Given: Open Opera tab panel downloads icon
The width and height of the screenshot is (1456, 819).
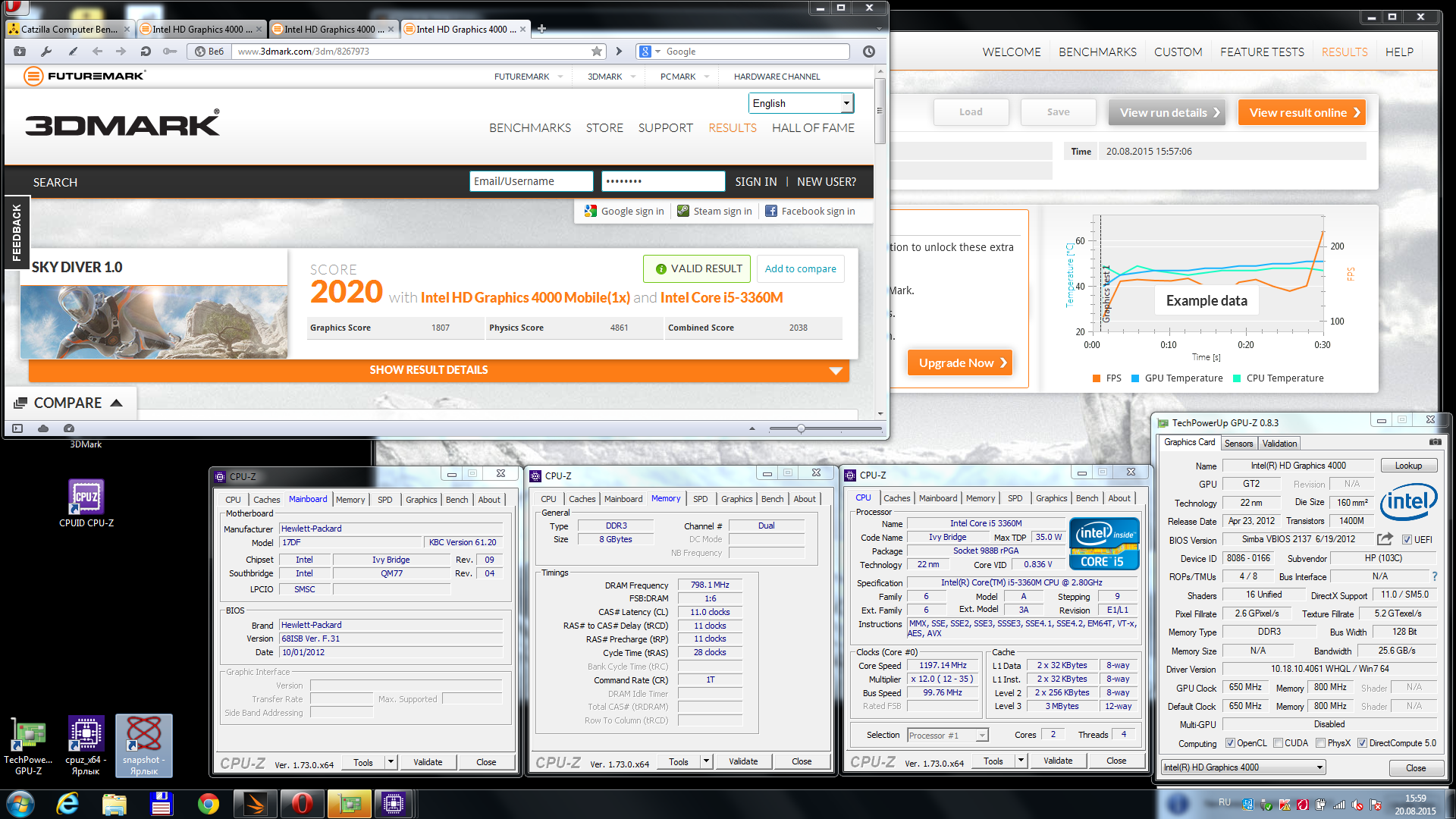Looking at the screenshot, I should click(x=20, y=52).
